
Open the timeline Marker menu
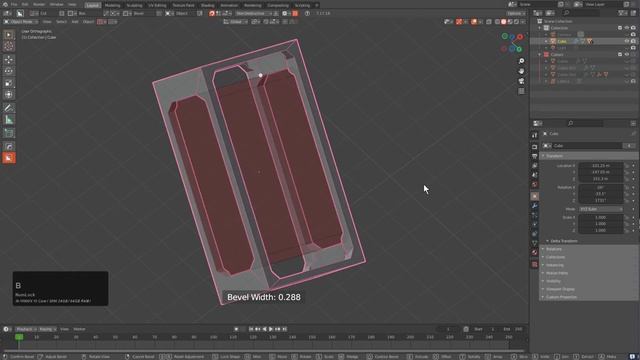(79, 329)
